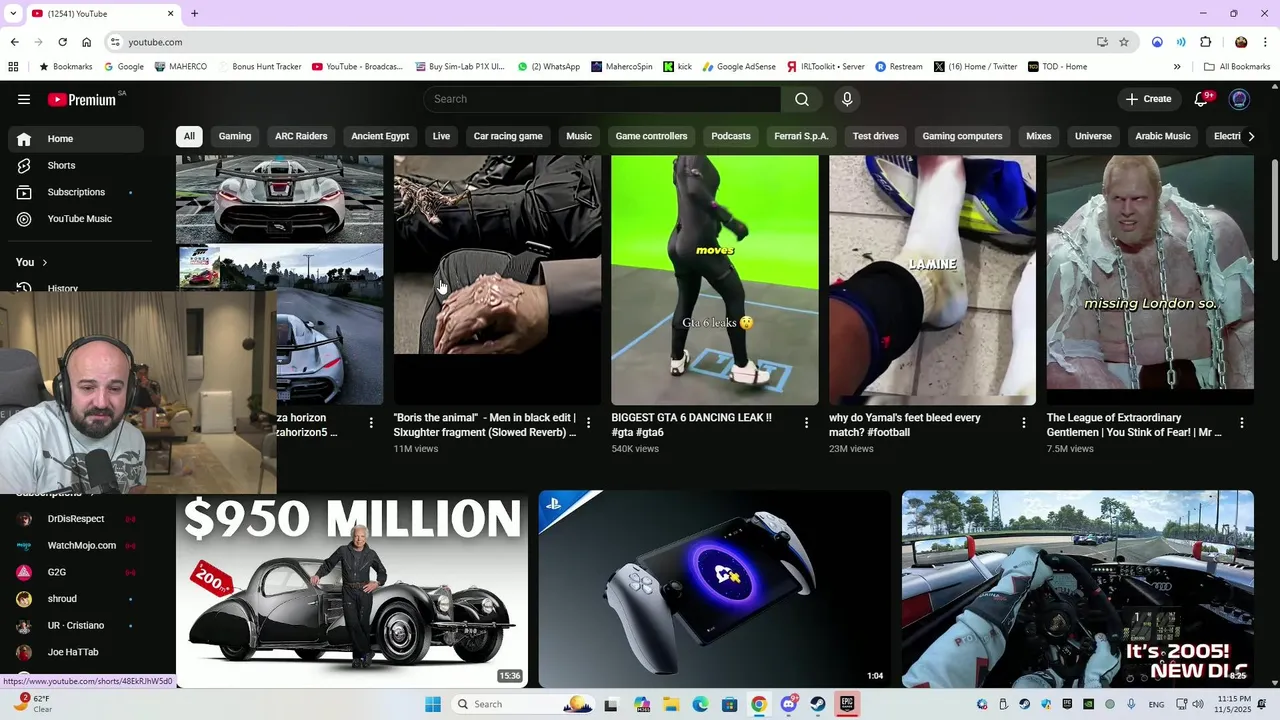Open the tab search dropdown in Chrome
This screenshot has height=720, width=1280.
12,13
